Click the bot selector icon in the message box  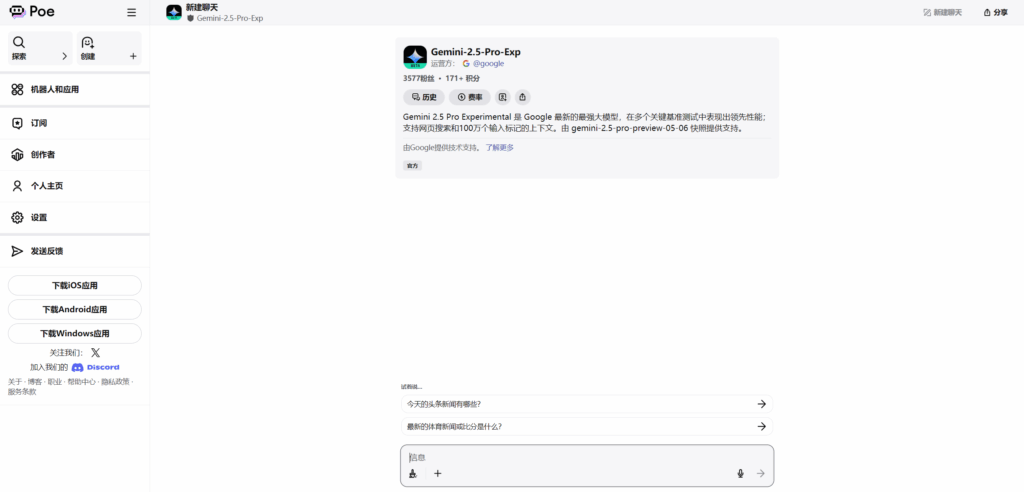(x=413, y=474)
